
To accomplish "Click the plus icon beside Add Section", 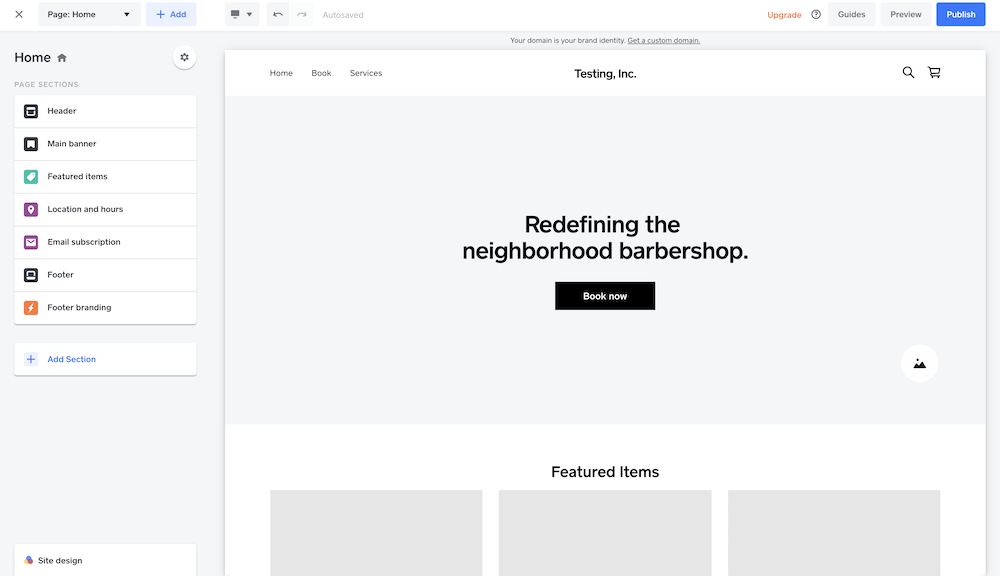I will pyautogui.click(x=31, y=359).
